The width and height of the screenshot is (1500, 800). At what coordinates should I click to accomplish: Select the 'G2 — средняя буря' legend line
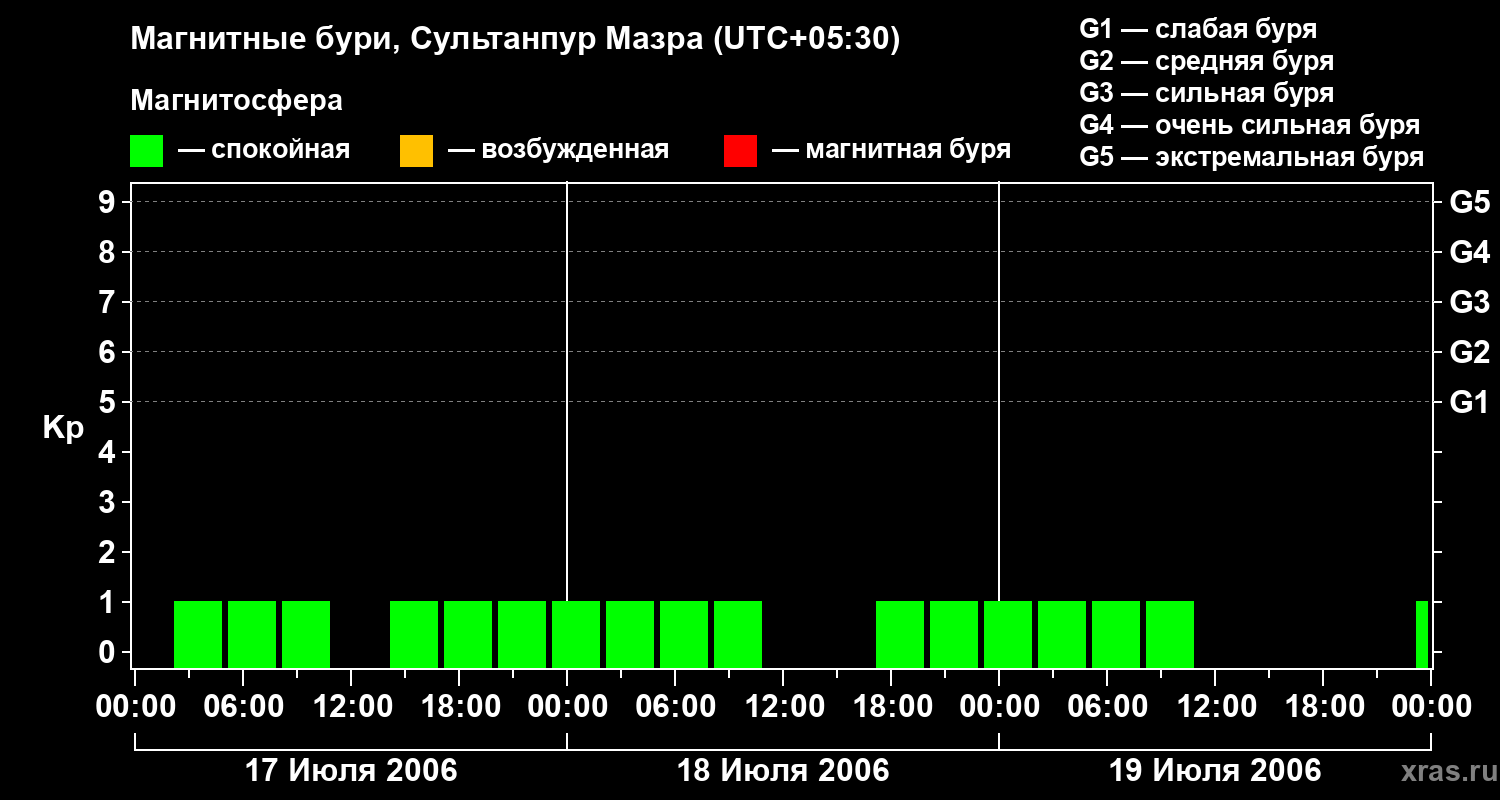1206,61
